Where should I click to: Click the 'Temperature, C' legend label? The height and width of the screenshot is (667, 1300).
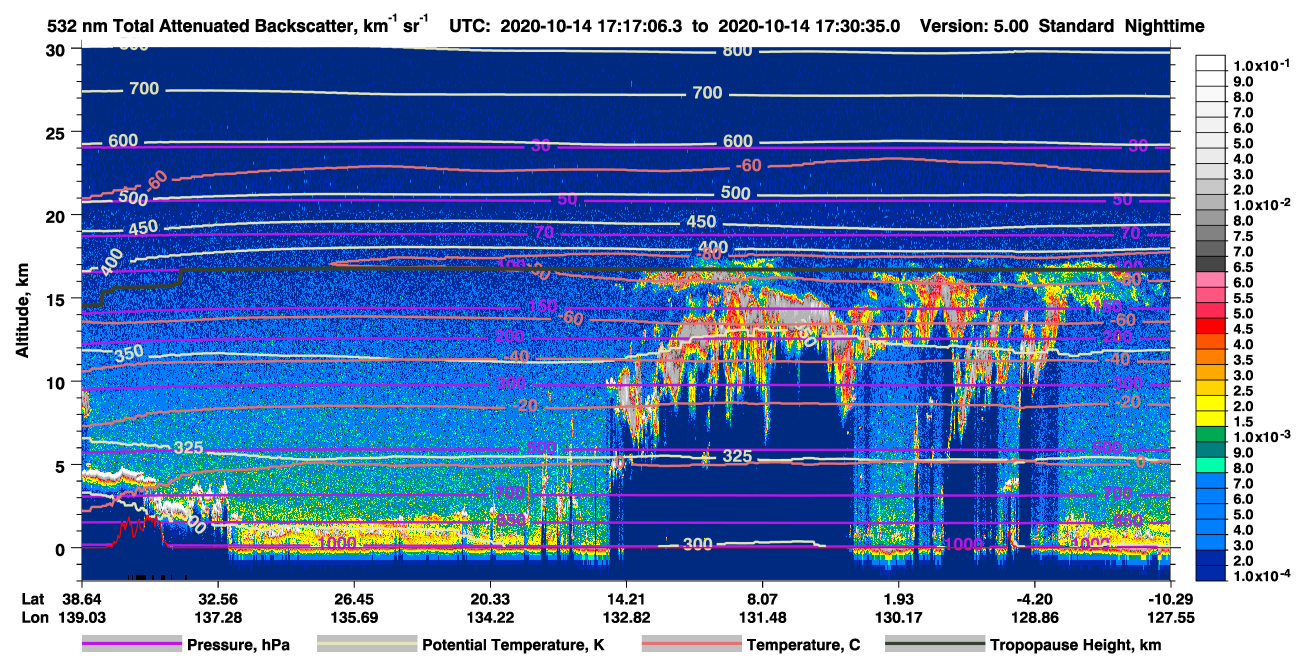click(803, 646)
